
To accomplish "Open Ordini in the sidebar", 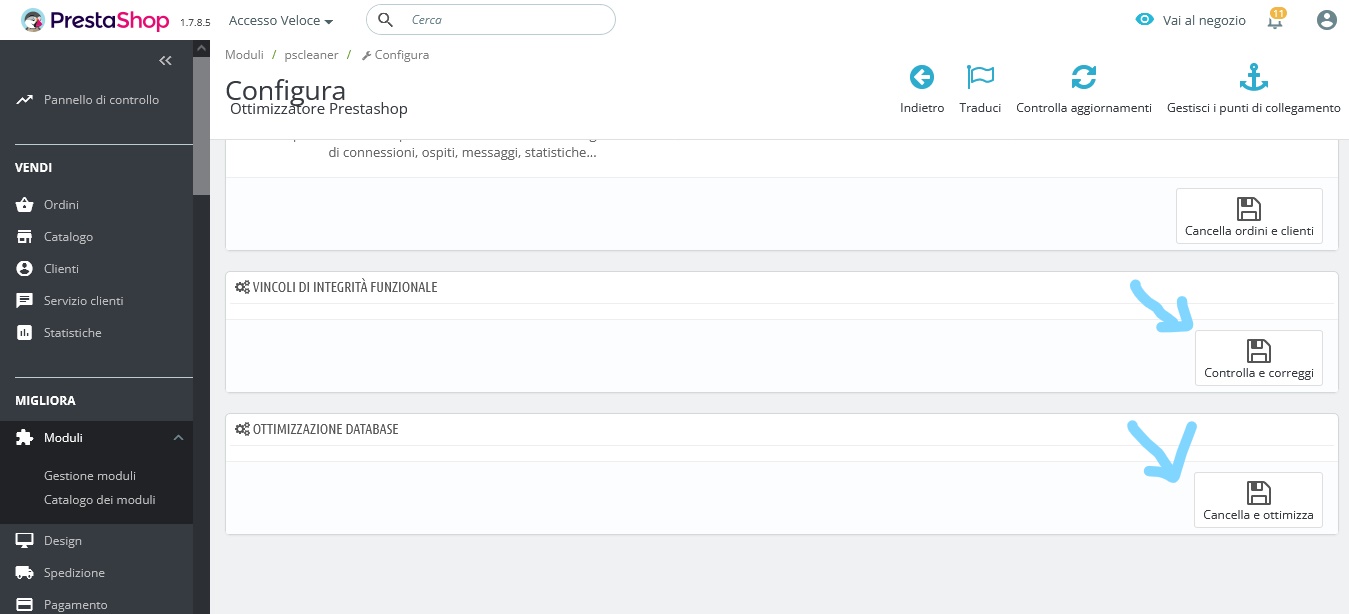I will (61, 205).
